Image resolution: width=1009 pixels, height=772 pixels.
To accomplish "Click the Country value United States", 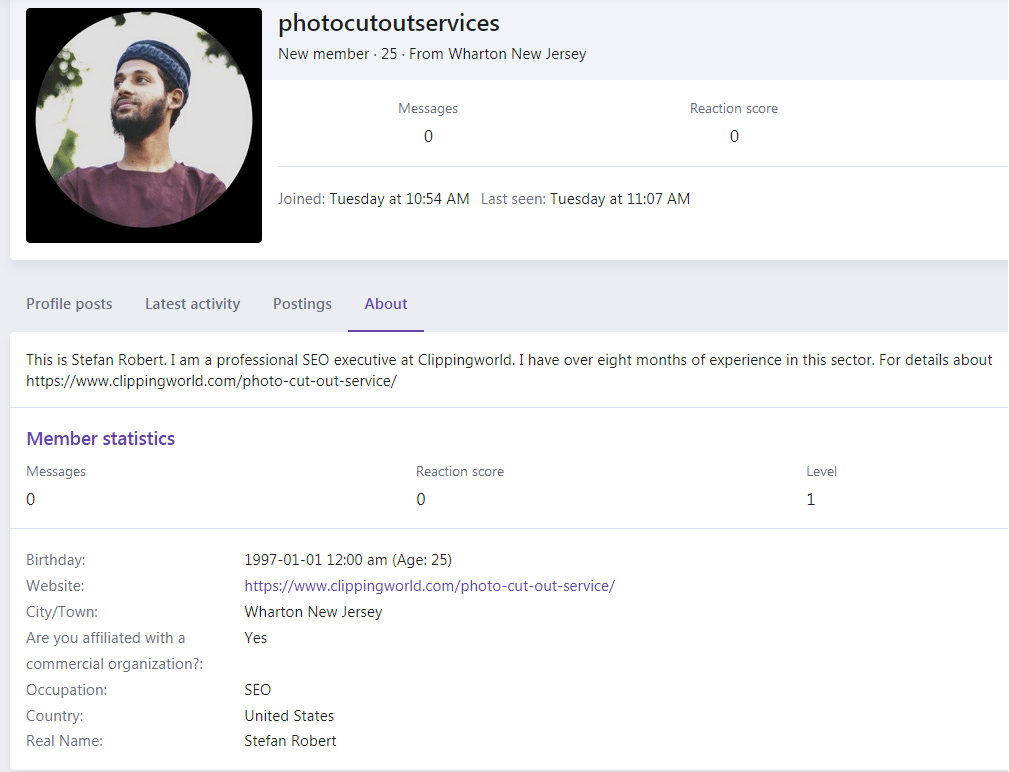I will [x=289, y=716].
